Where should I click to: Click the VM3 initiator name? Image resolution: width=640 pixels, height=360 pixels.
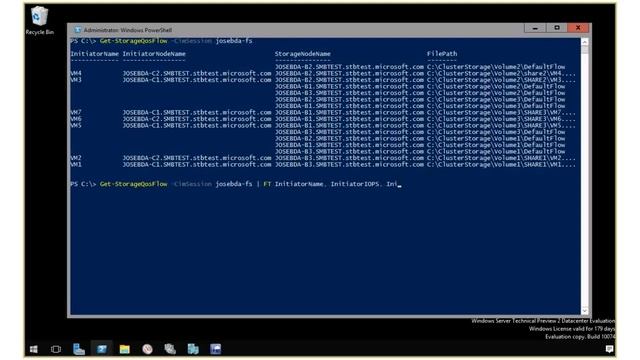76,80
